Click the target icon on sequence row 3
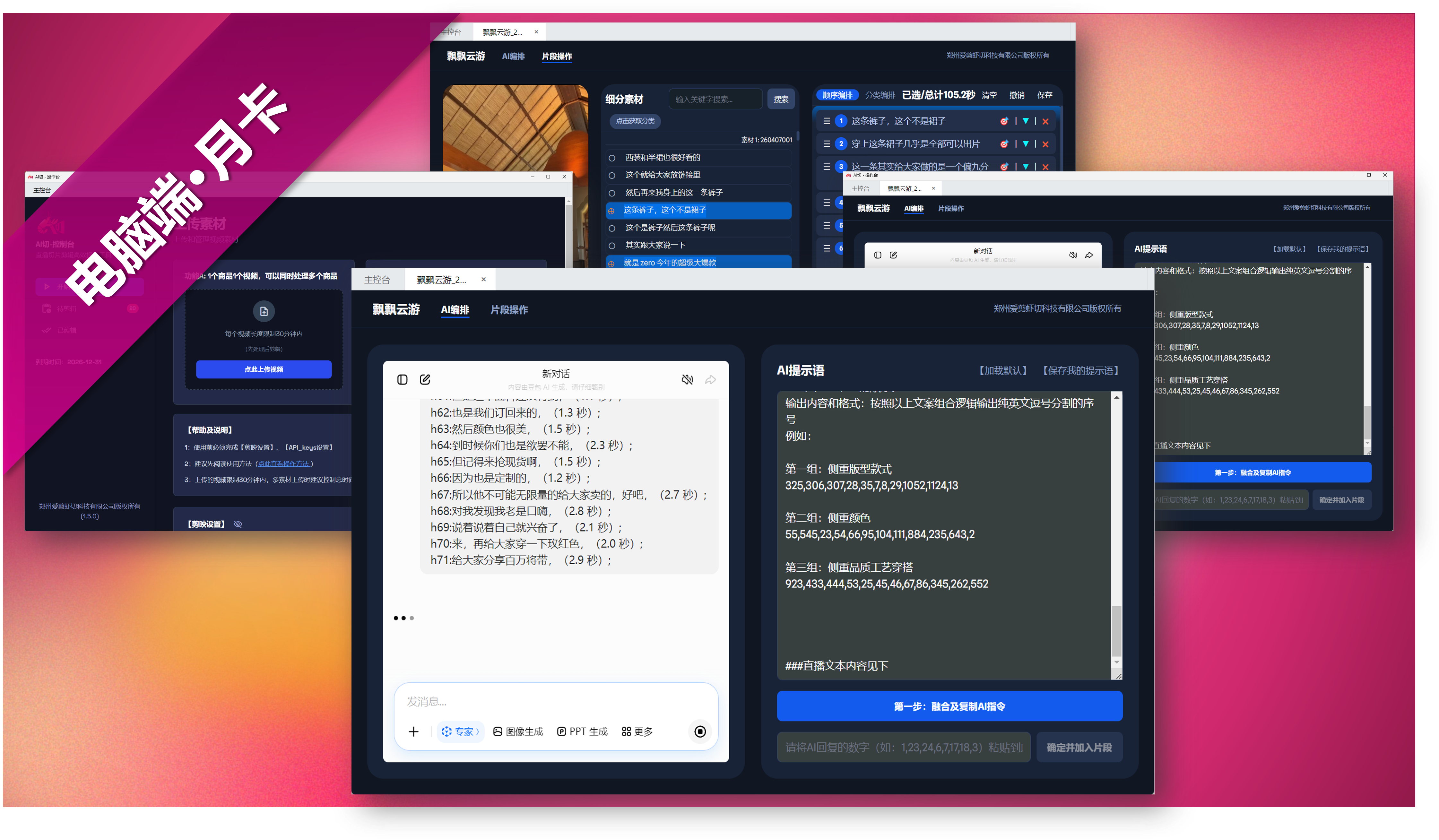1439x840 pixels. pyautogui.click(x=1004, y=167)
